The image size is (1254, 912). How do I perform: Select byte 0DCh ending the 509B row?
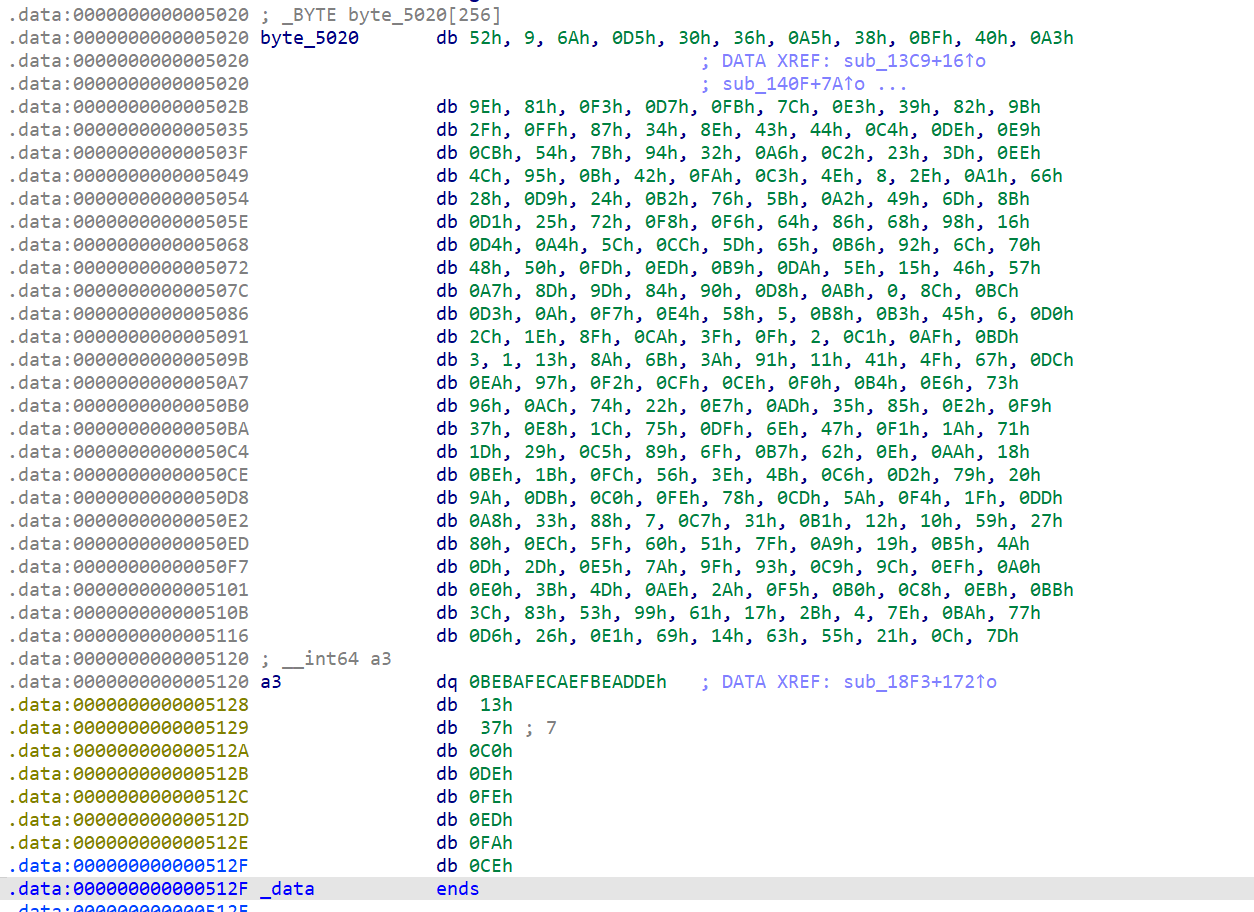coord(1052,360)
